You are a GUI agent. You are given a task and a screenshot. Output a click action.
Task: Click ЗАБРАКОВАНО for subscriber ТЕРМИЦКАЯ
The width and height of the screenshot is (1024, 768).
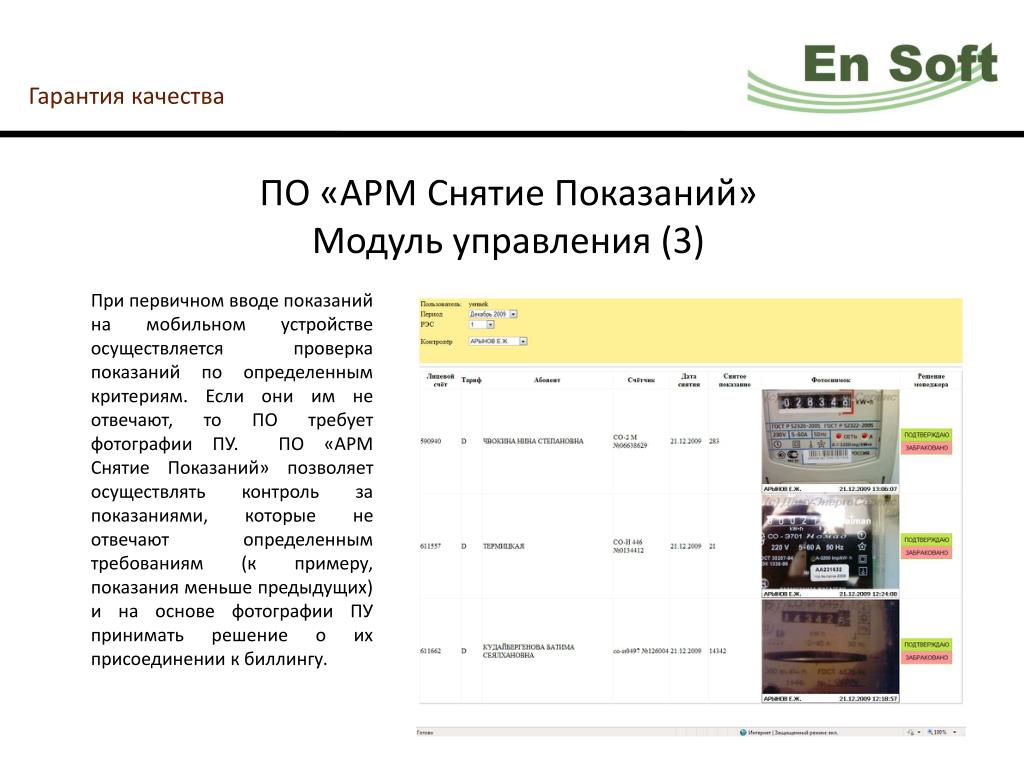coord(926,553)
